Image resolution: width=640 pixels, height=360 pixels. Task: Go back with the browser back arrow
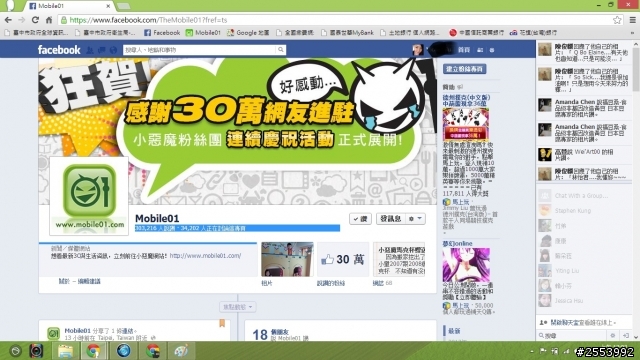(x=8, y=20)
